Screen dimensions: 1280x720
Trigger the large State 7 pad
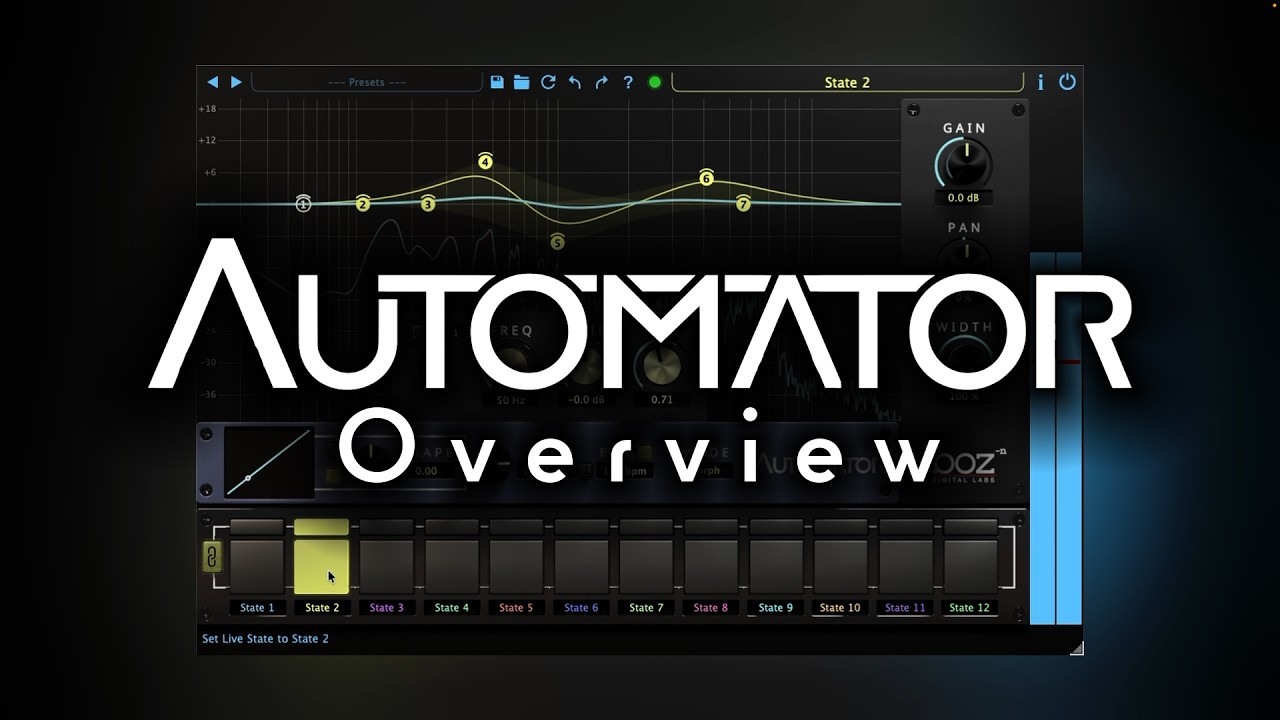point(646,567)
